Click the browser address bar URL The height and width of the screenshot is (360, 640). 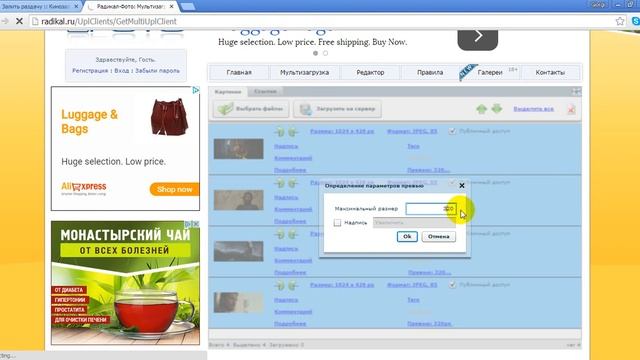point(109,21)
